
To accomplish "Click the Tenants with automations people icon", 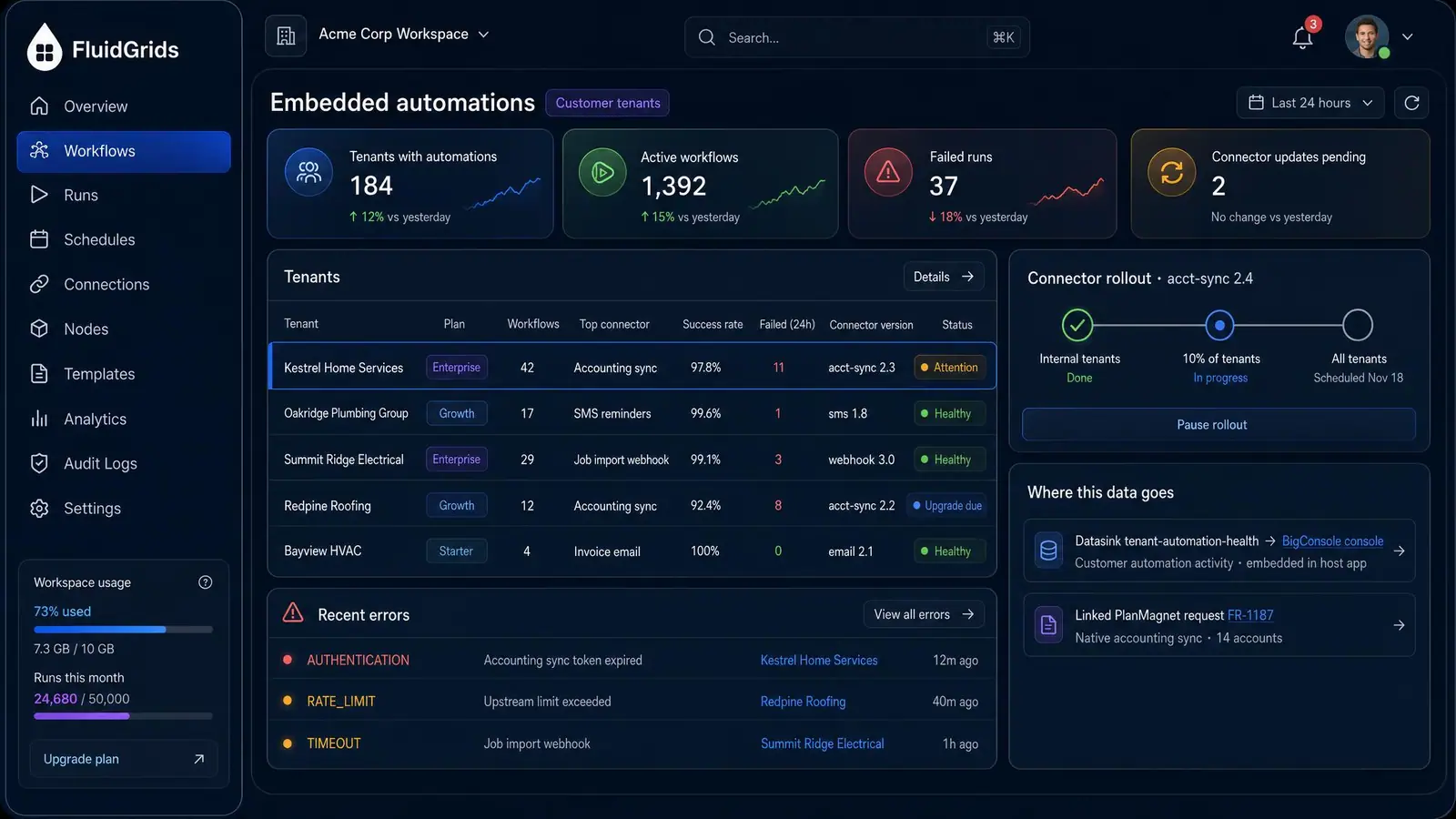I will [x=308, y=172].
